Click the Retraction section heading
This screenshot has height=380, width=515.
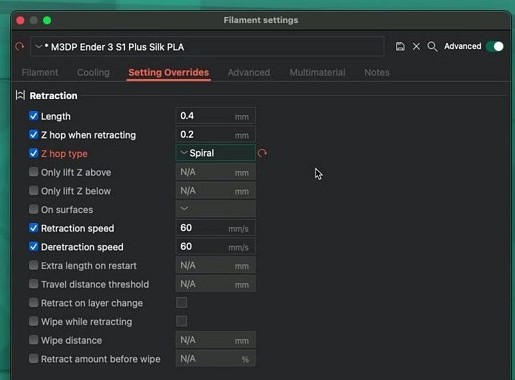tap(53, 96)
